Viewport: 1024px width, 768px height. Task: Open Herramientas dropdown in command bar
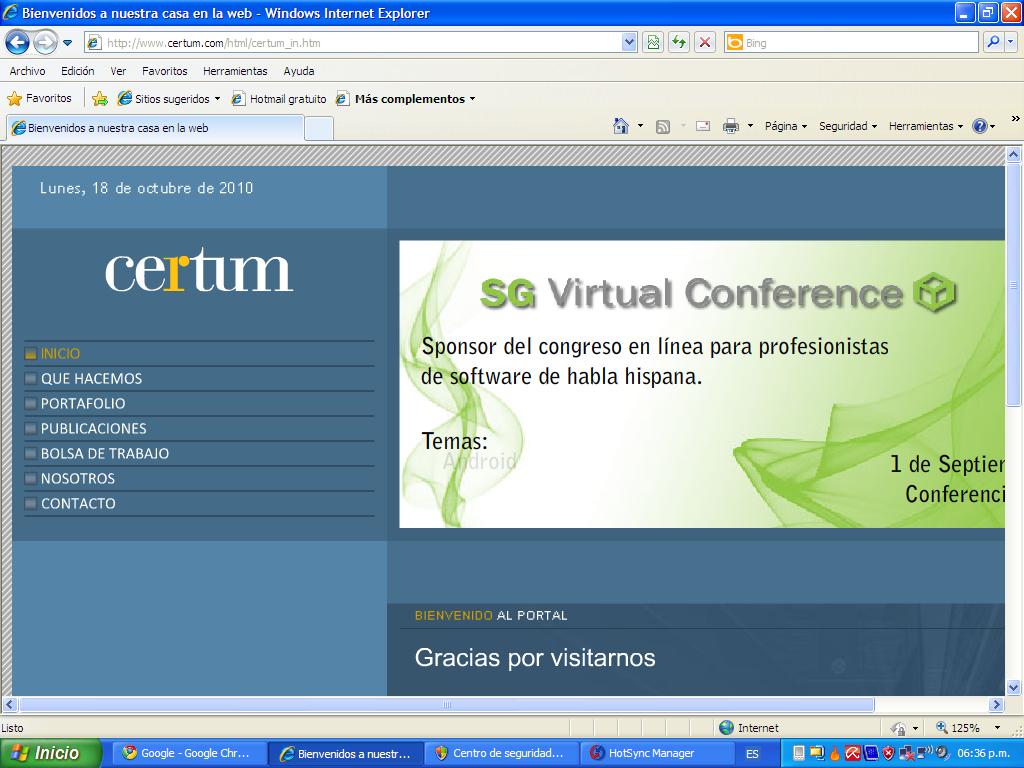click(925, 126)
